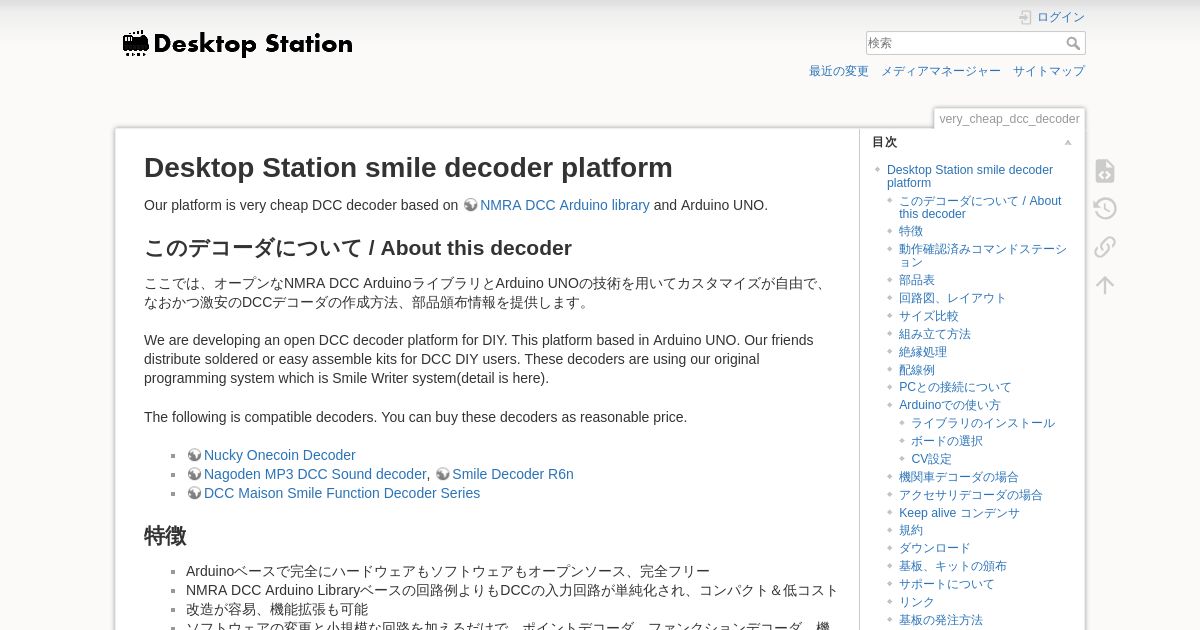The height and width of the screenshot is (630, 1200).
Task: Open the Nucky Onecoin Decoder link
Action: (280, 455)
